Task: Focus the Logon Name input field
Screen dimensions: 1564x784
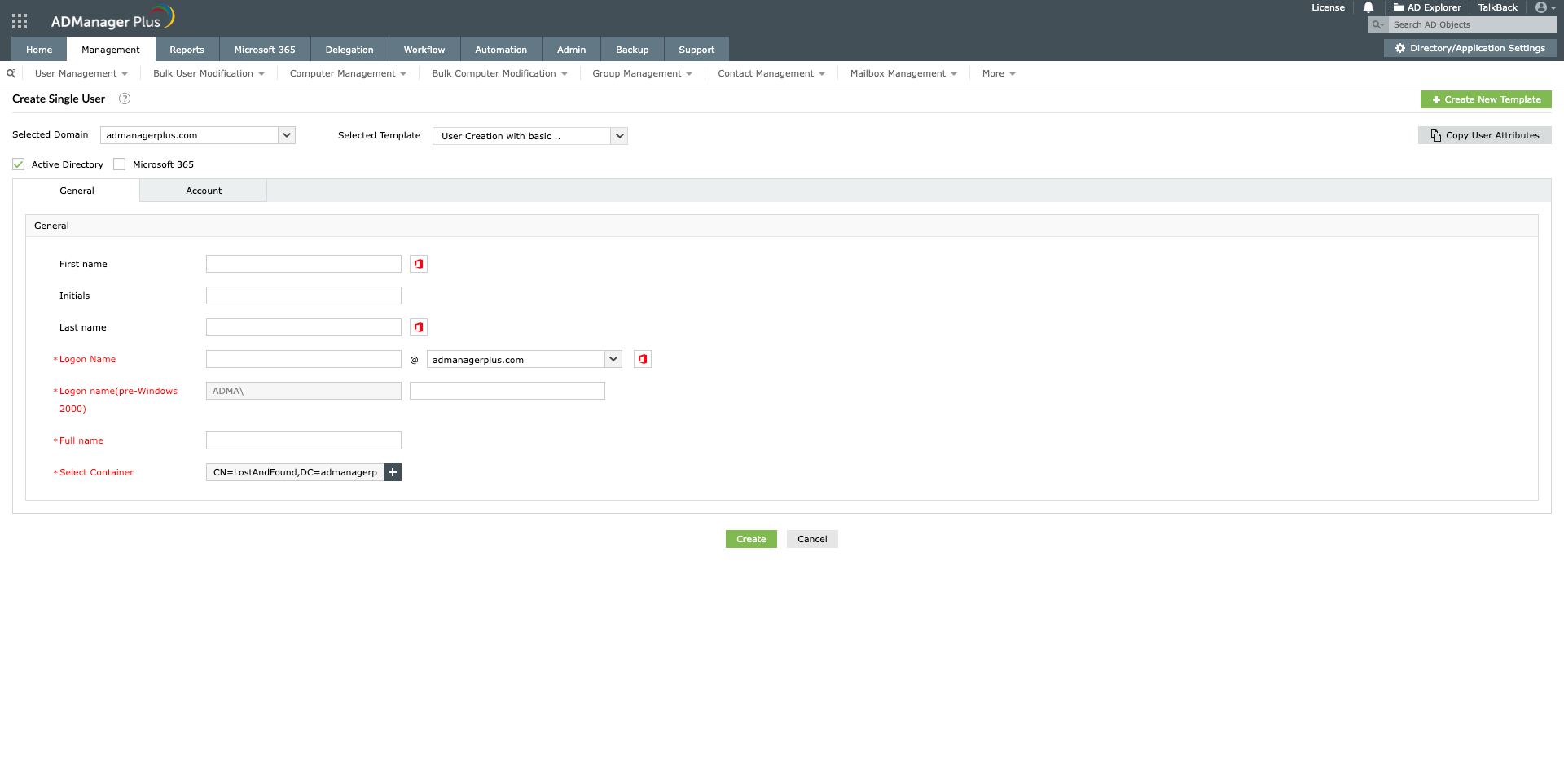Action: pyautogui.click(x=304, y=359)
